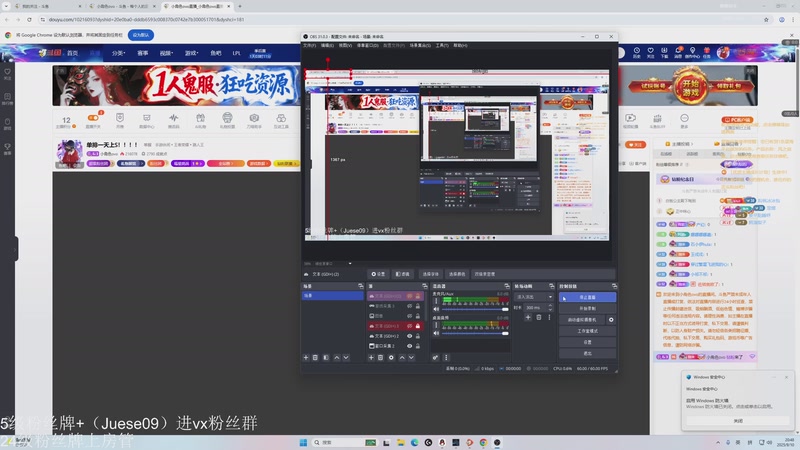
Task: Open advanced audio properties in mixer footer
Action: pyautogui.click(x=435, y=358)
